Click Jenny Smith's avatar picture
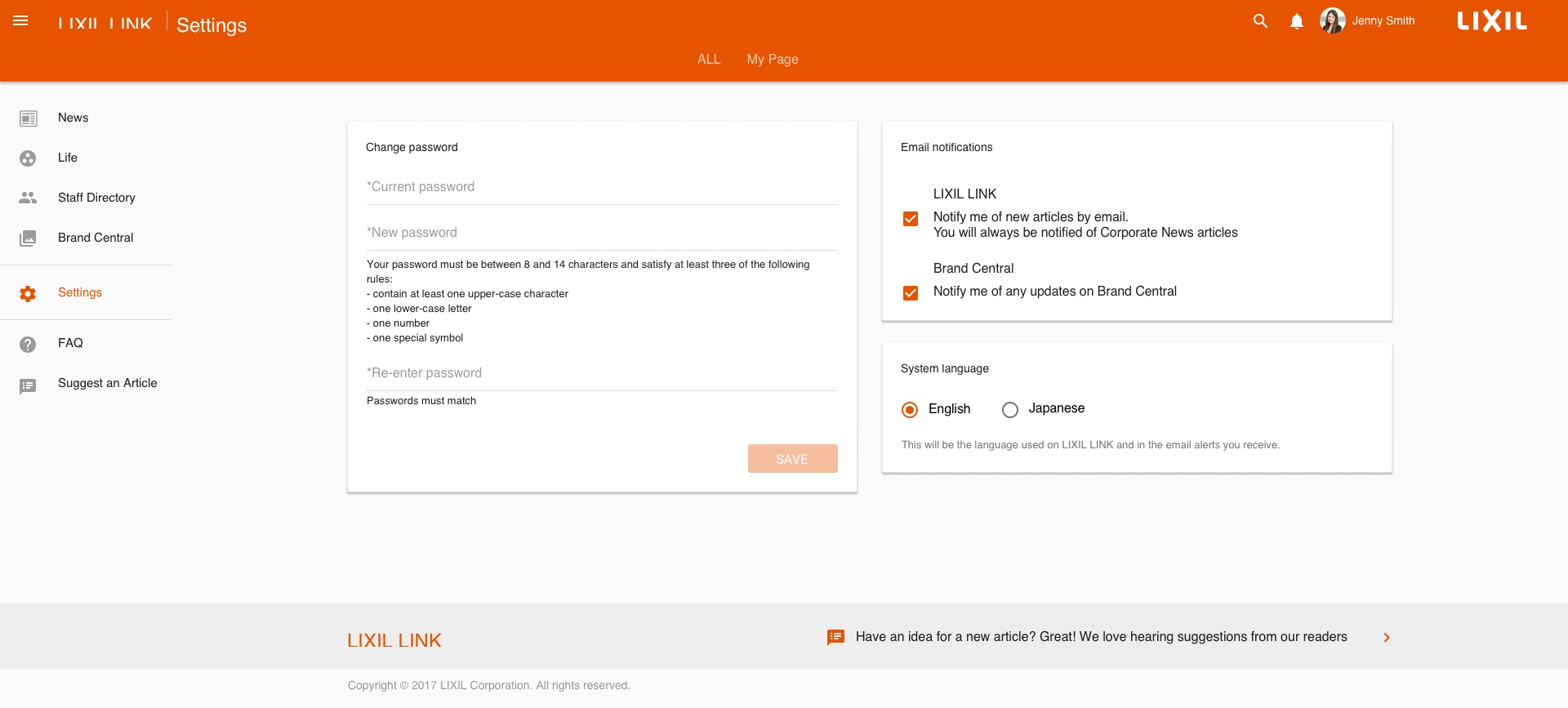1568x708 pixels. coord(1333,20)
